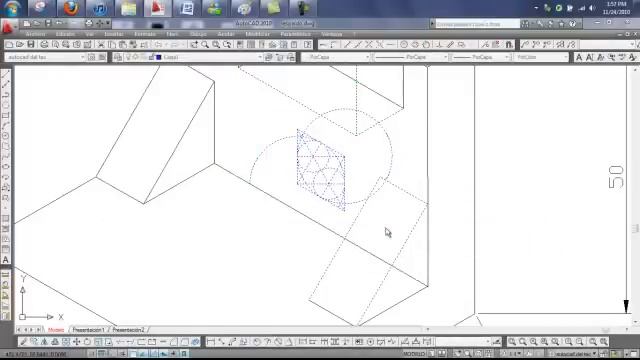640x360 pixels.
Task: Click Plot printer icon in Standard toolbar
Action: pyautogui.click(x=44, y=44)
